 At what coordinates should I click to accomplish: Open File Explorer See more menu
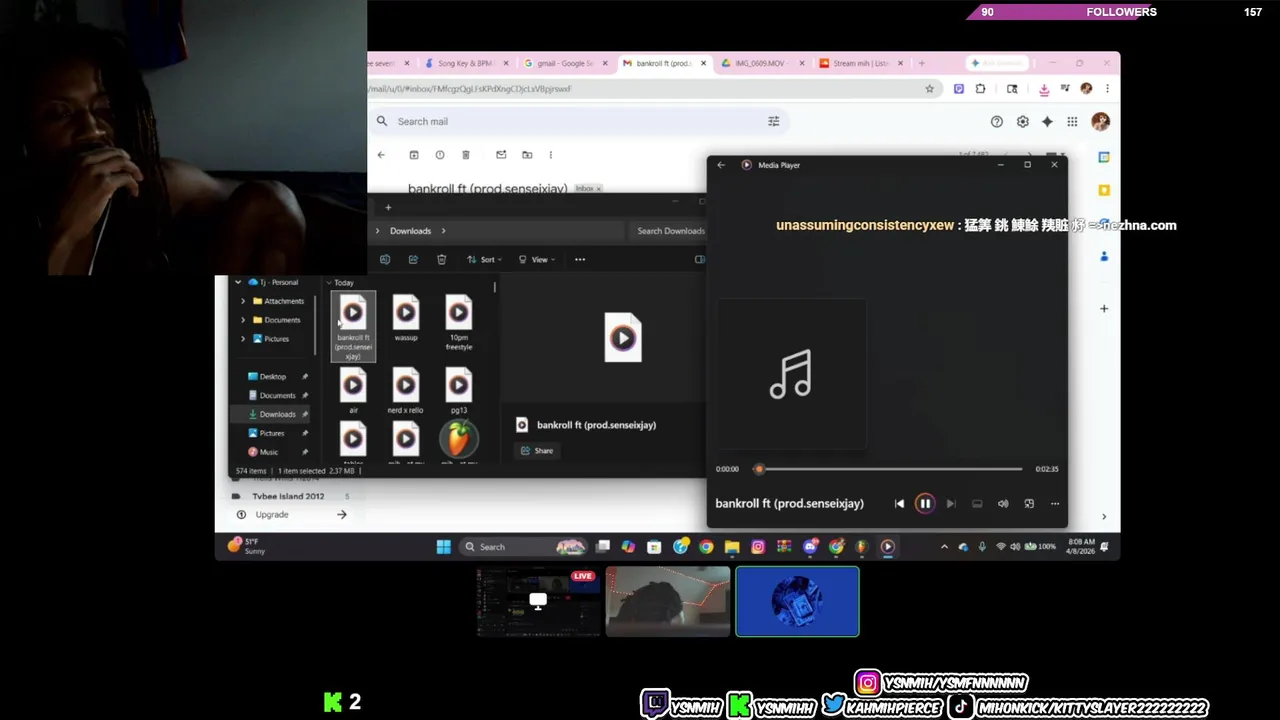point(580,260)
